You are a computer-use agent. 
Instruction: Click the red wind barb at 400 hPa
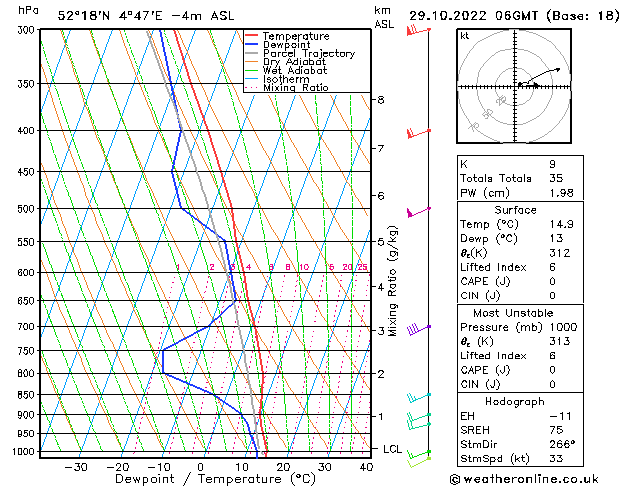[419, 133]
